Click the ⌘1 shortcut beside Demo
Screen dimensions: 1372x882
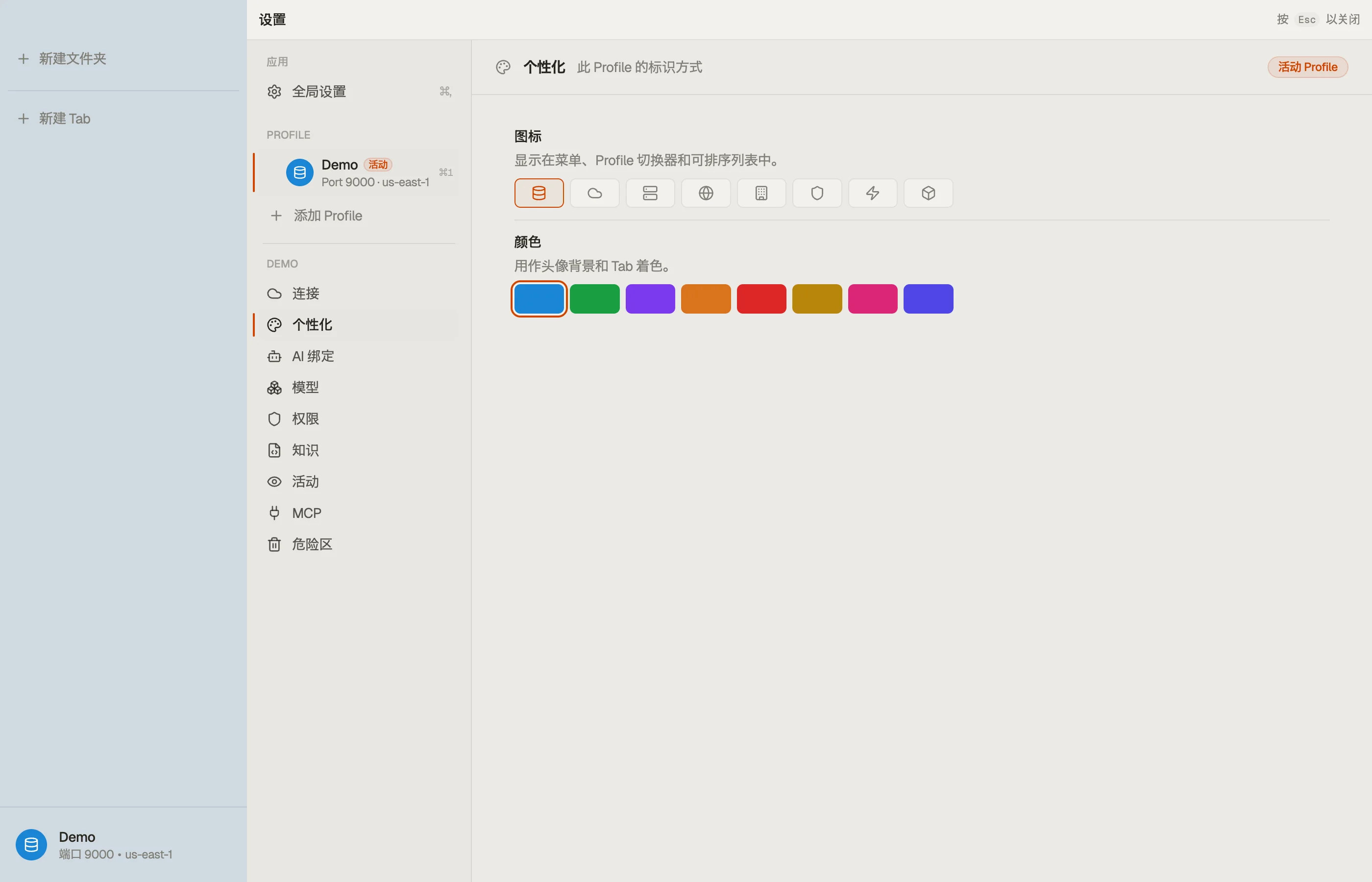pyautogui.click(x=445, y=172)
